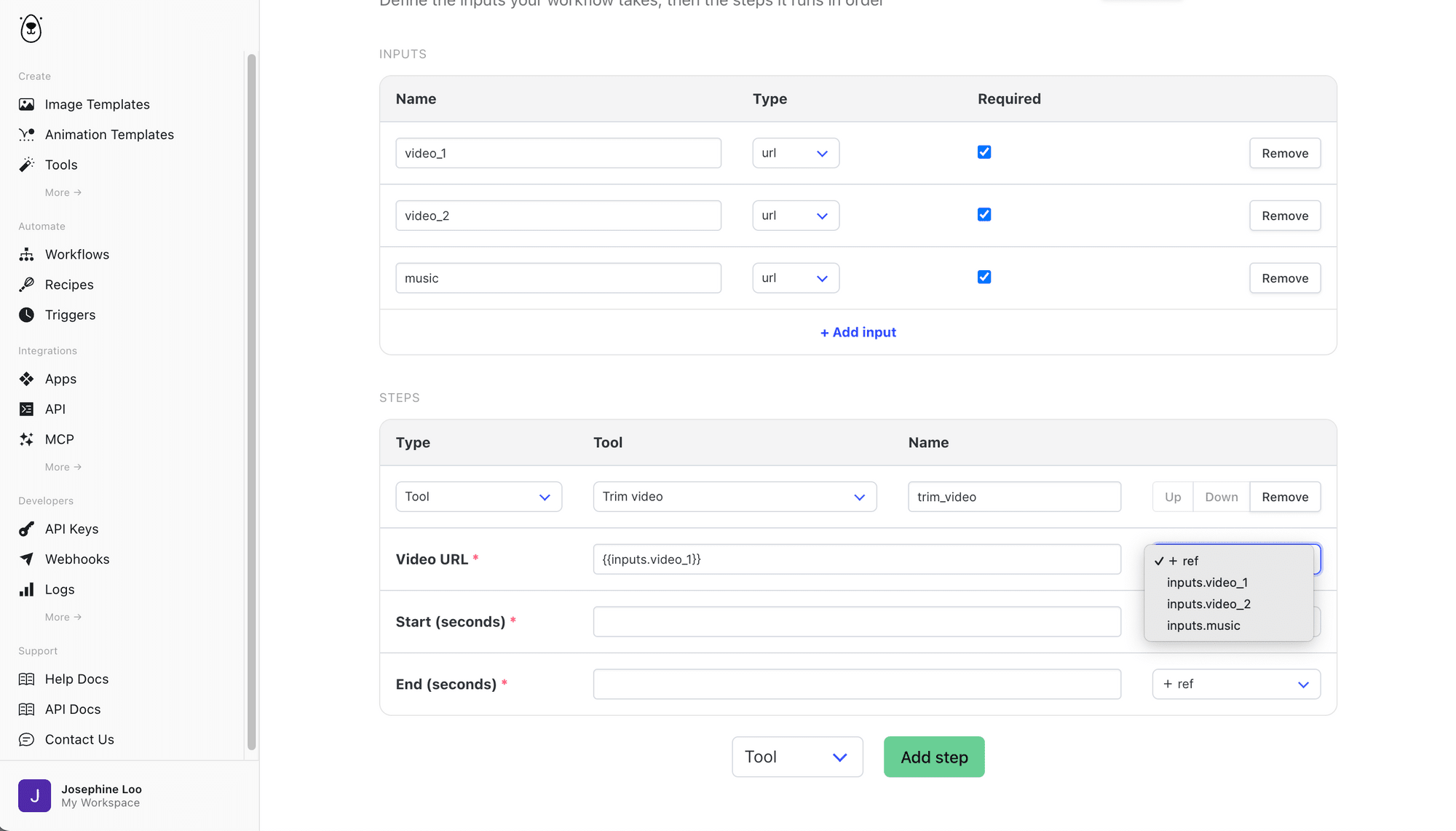Image resolution: width=1456 pixels, height=831 pixels.
Task: Select inputs.video_1 from ref menu
Action: click(1228, 583)
